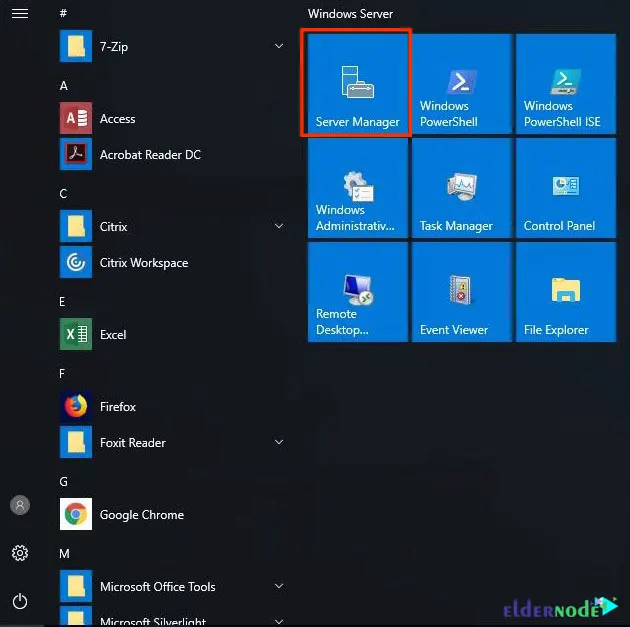Click the Citrix Workspace icon
The height and width of the screenshot is (627, 630).
(76, 262)
